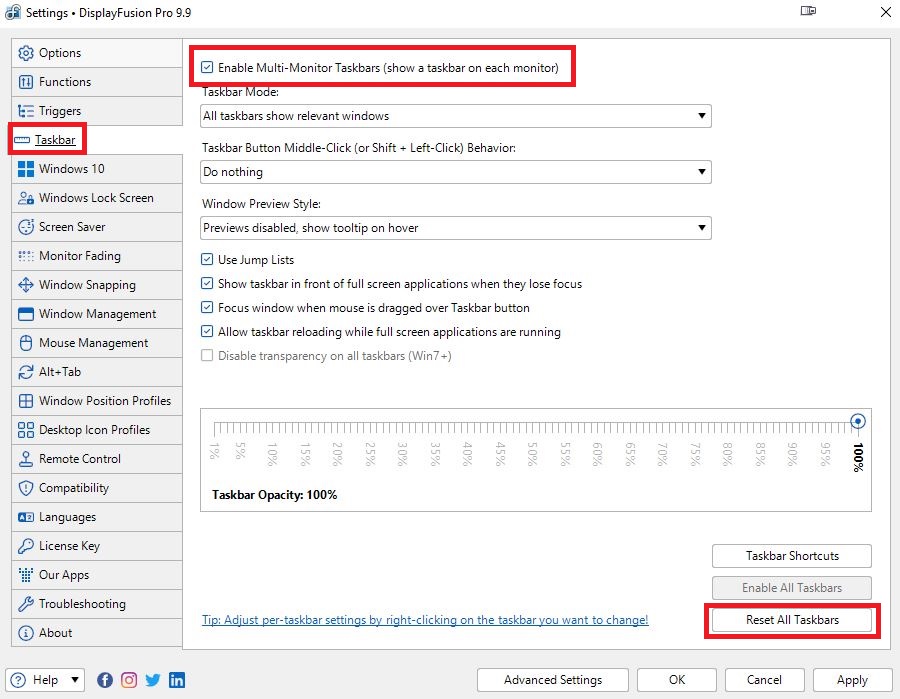The height and width of the screenshot is (699, 900).
Task: Open the Window Preview Style dropdown
Action: 455,228
